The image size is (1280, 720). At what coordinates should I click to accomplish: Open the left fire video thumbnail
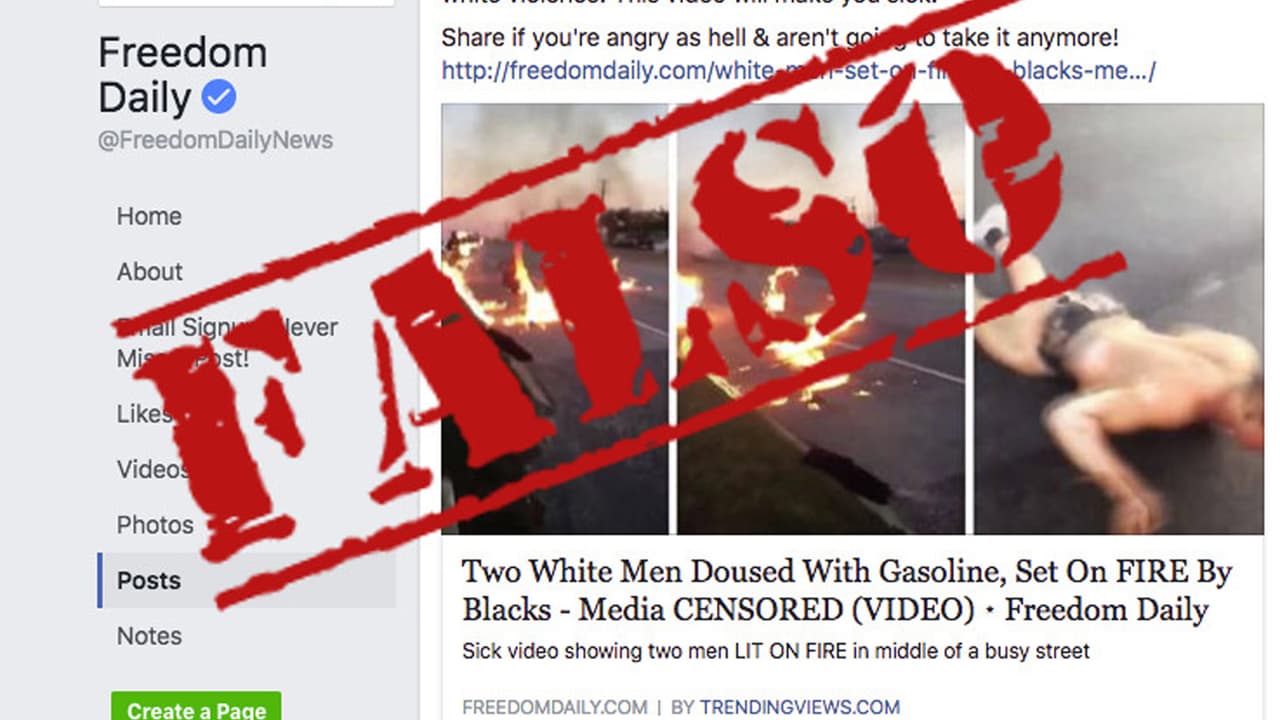click(x=555, y=319)
